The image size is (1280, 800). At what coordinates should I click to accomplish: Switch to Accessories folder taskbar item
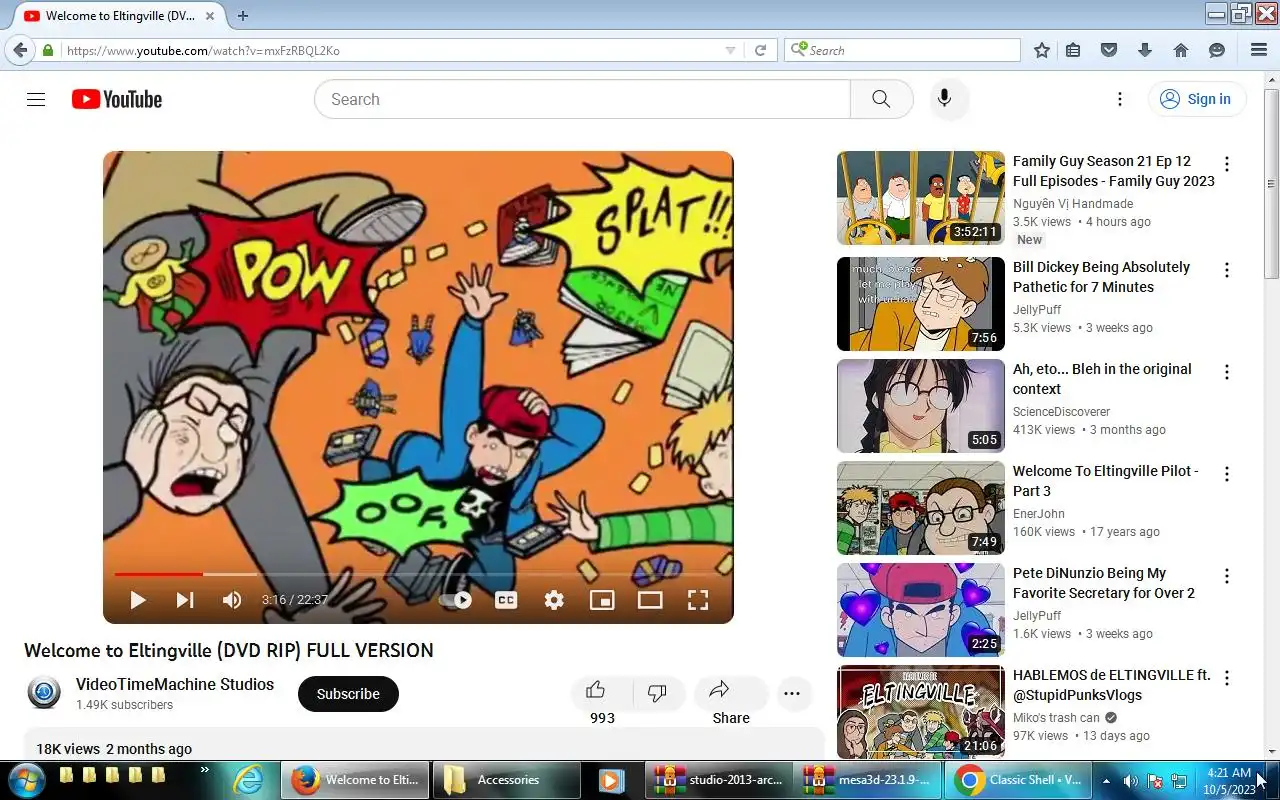pyautogui.click(x=505, y=780)
